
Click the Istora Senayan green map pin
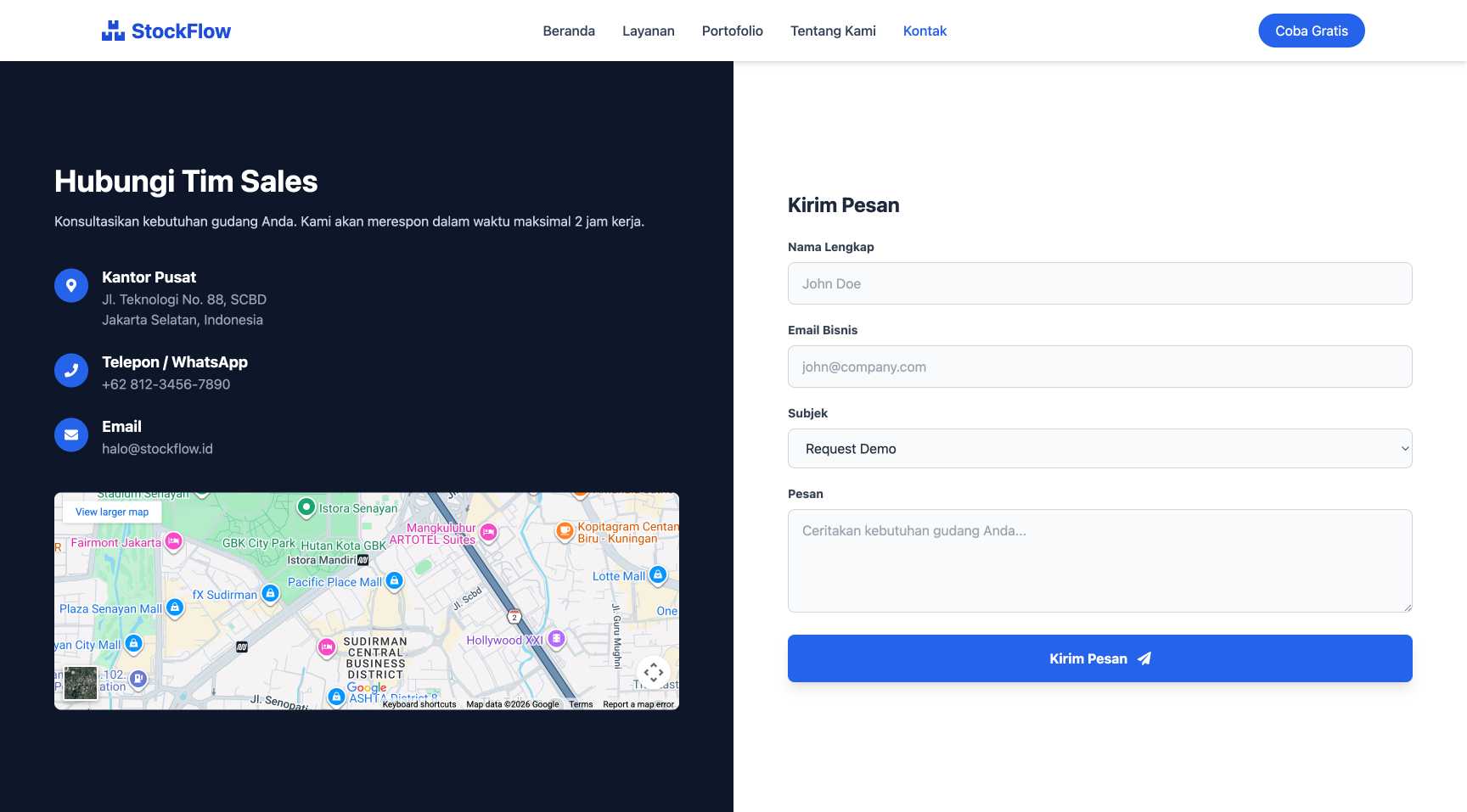click(306, 507)
